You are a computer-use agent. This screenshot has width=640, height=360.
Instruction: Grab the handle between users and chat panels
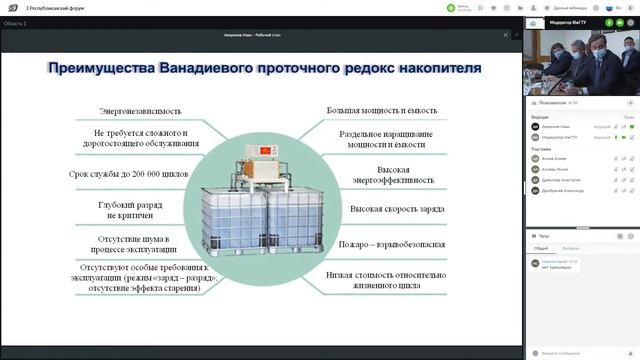click(x=582, y=228)
